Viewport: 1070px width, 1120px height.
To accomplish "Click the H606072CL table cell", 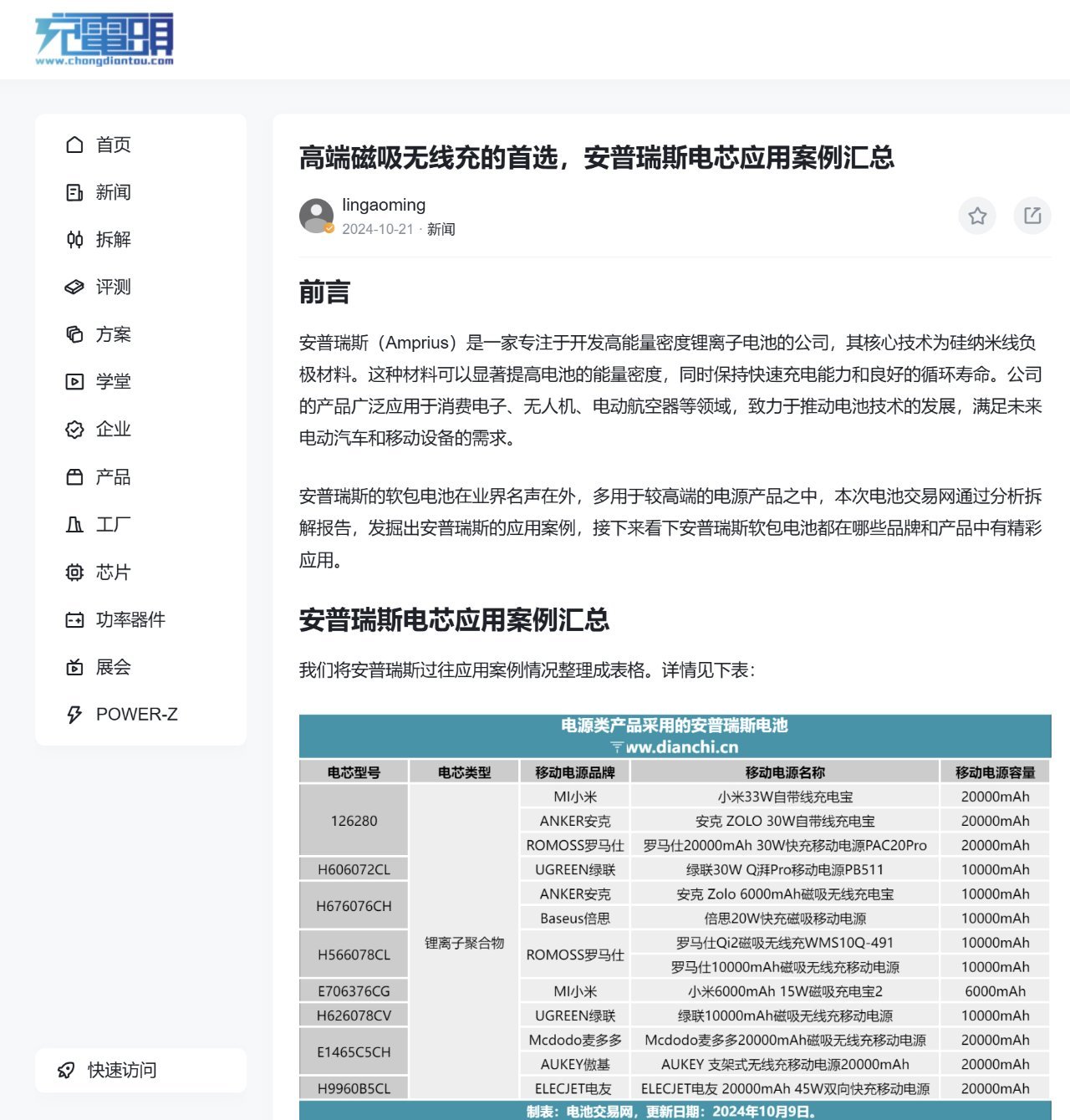I will 354,869.
